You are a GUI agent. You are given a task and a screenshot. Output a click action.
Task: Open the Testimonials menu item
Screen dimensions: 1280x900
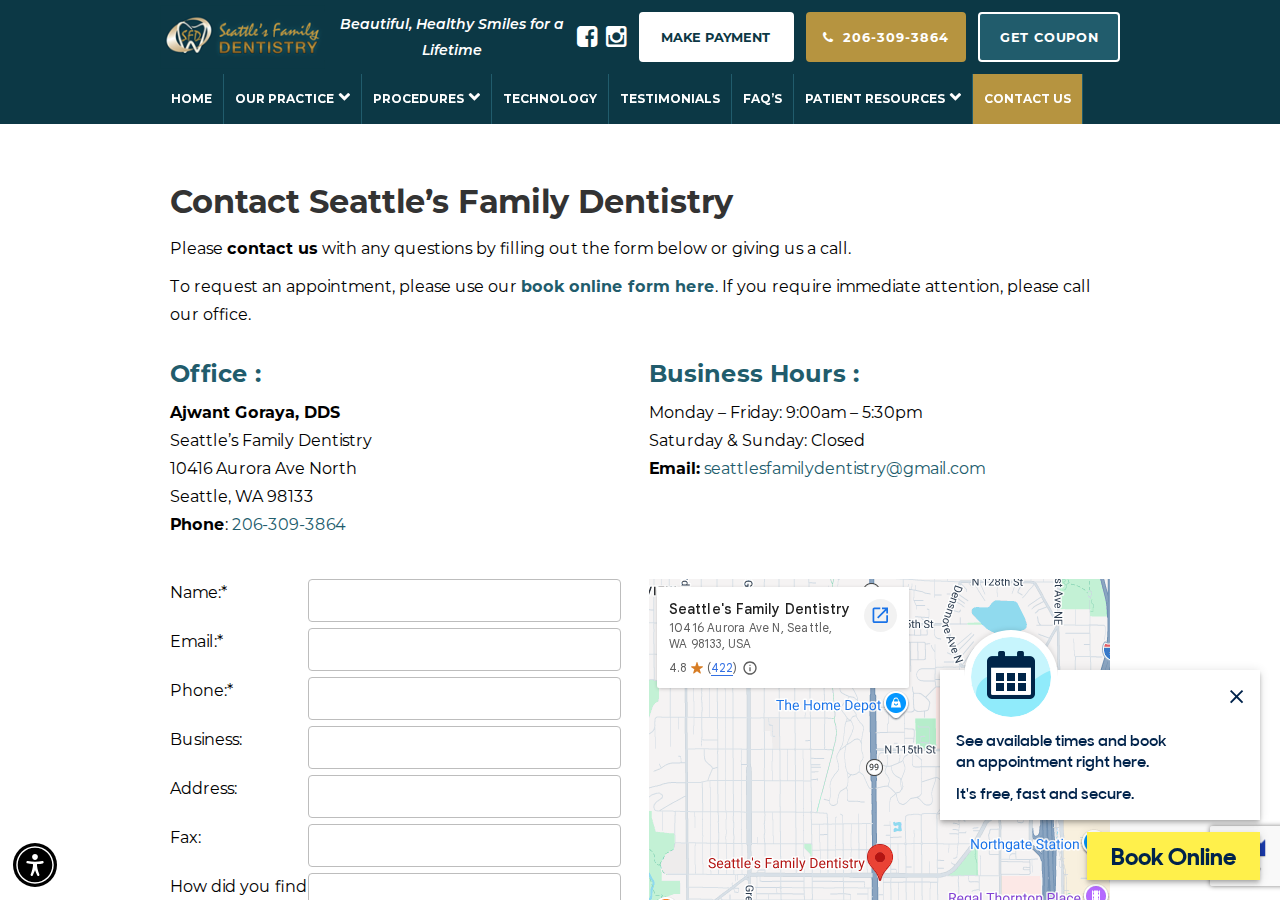click(670, 99)
